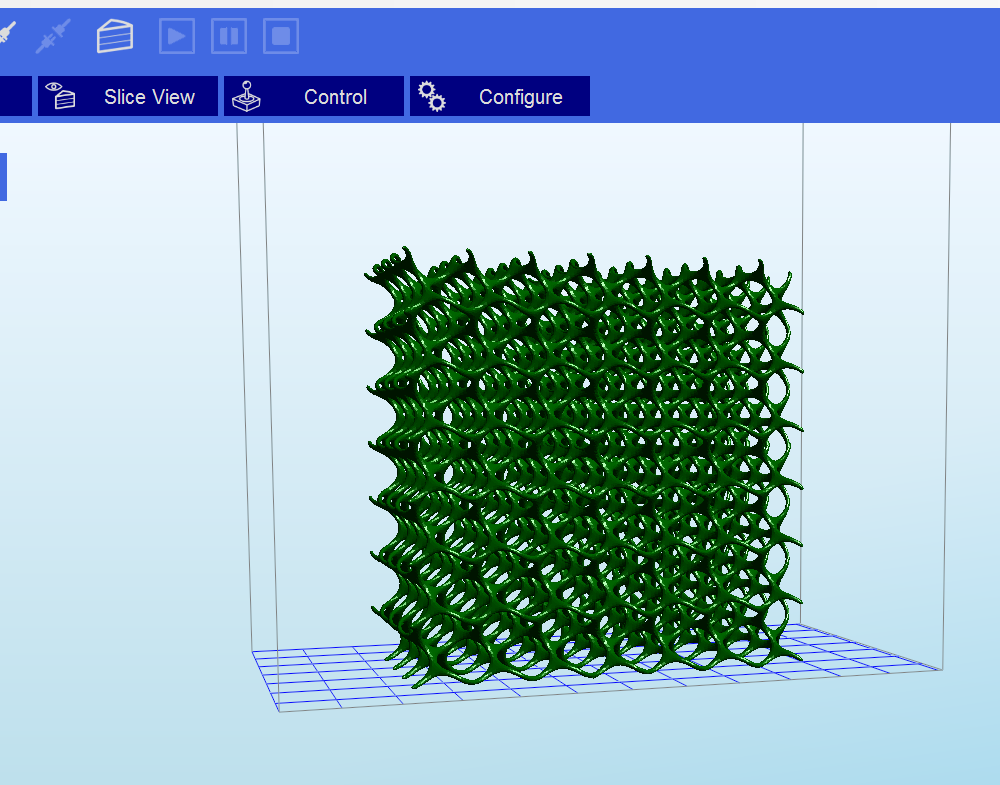The width and height of the screenshot is (1000, 785).
Task: Click the gears icon on Configure tab
Action: click(x=432, y=96)
